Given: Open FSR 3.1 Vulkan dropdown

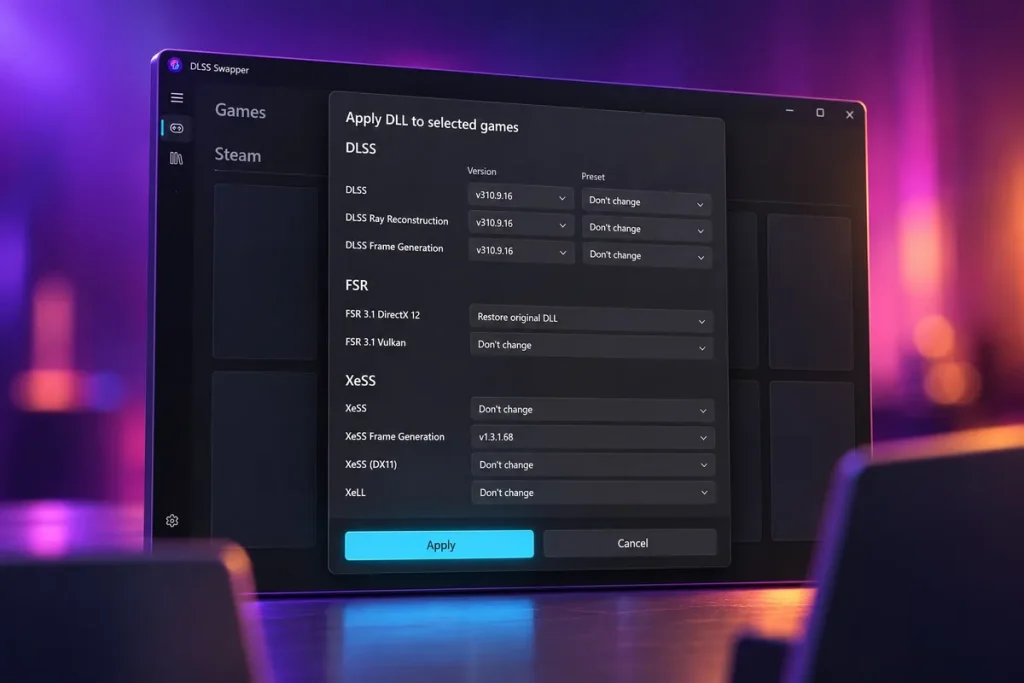Looking at the screenshot, I should pos(591,345).
